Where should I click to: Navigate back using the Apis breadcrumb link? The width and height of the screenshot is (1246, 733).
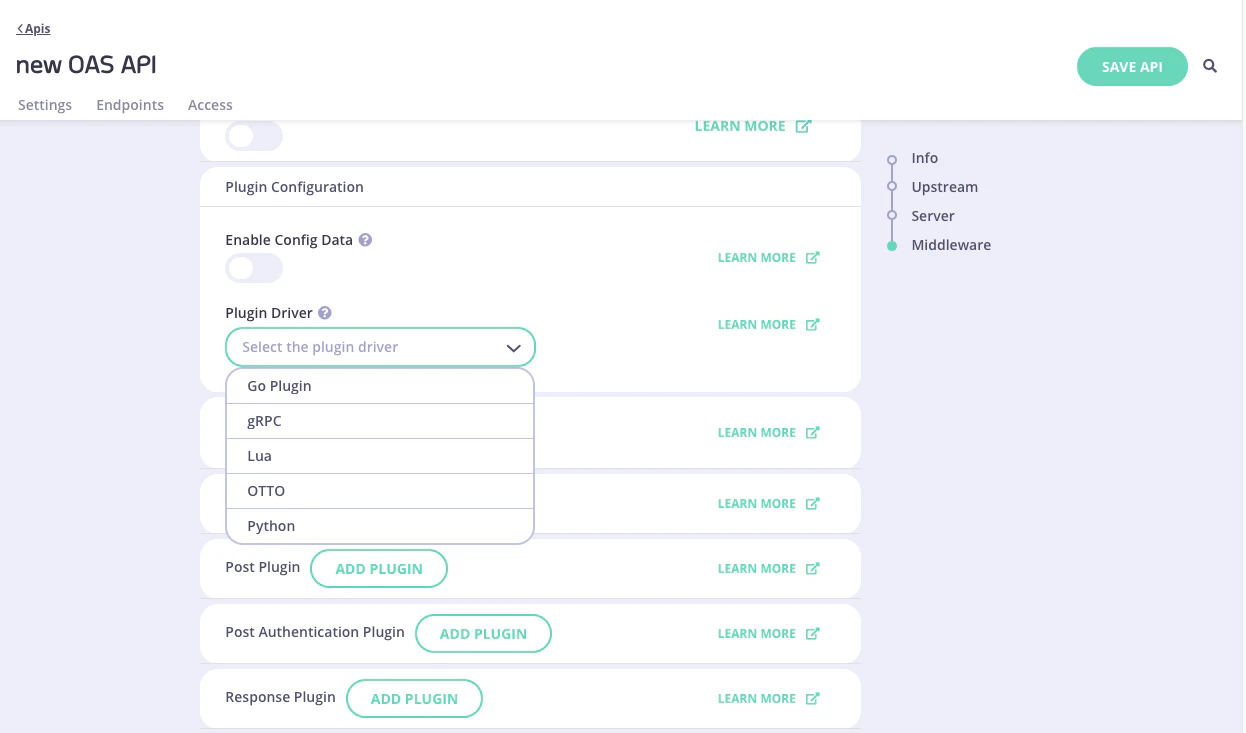[33, 28]
